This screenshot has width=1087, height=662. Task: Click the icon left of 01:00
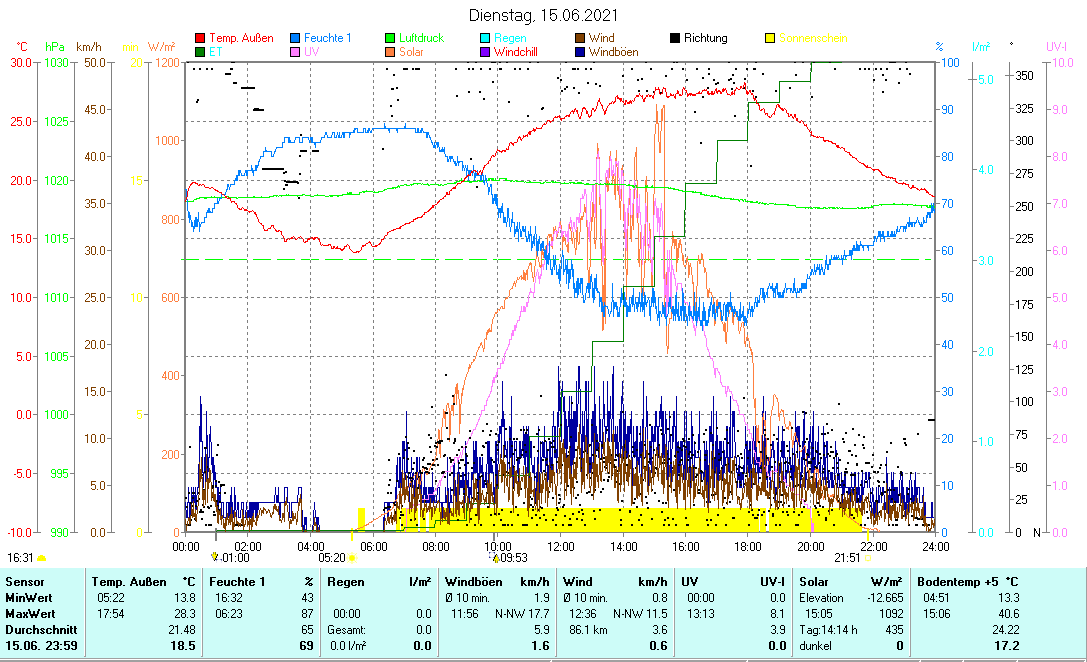pos(215,557)
